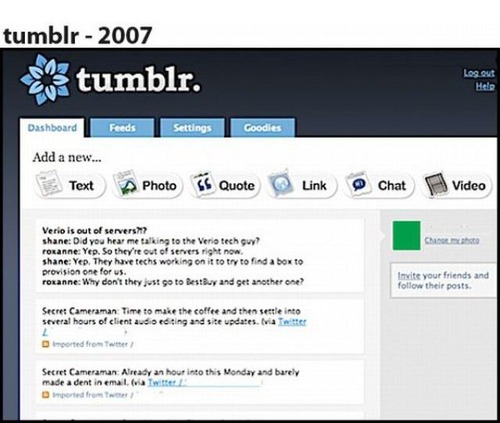This screenshot has height=423, width=500.
Task: Click the Log out link
Action: click(x=479, y=73)
